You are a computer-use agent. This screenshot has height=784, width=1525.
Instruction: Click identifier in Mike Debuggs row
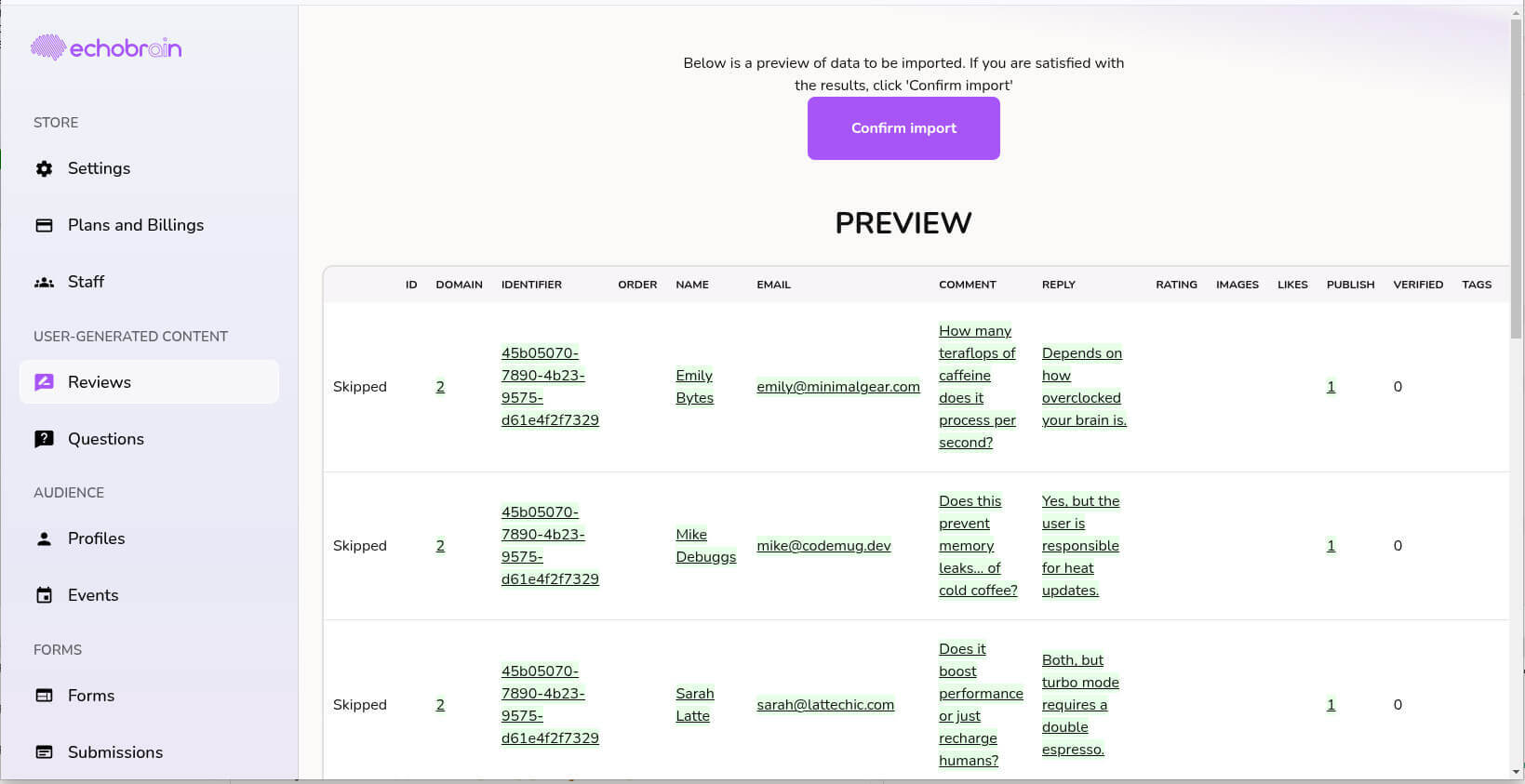click(x=550, y=546)
